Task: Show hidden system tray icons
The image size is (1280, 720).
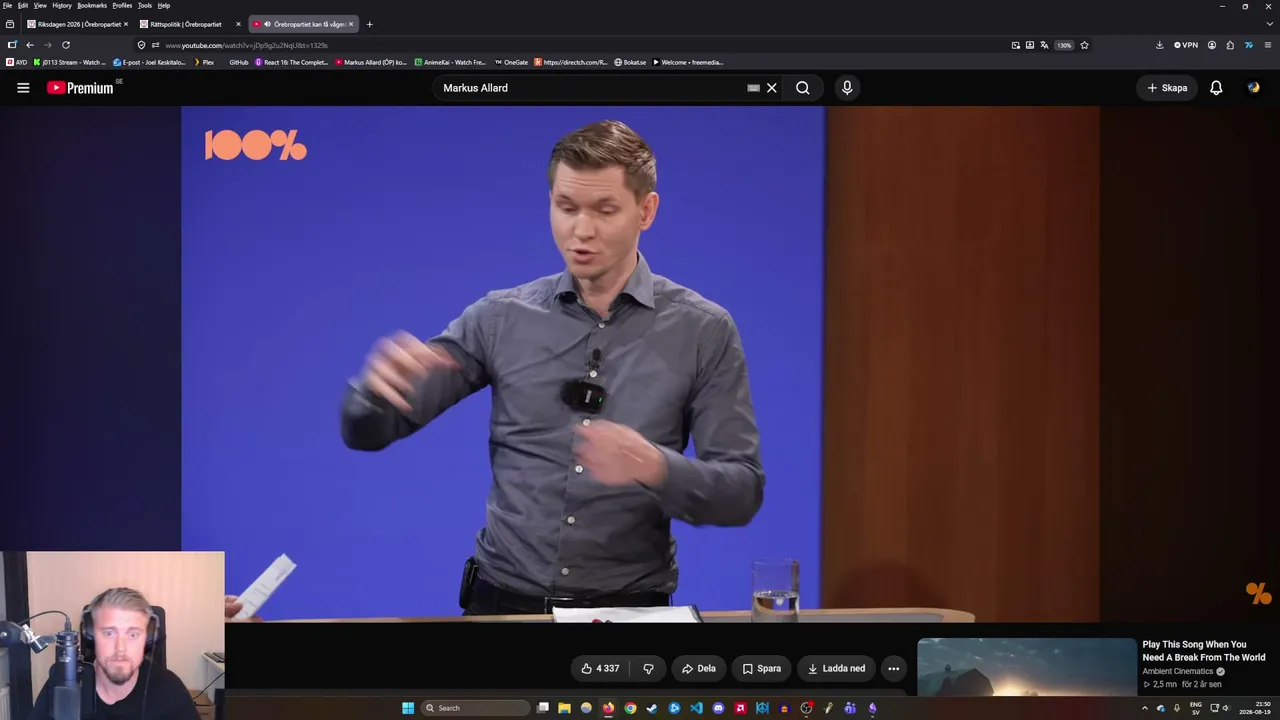Action: point(1145,708)
